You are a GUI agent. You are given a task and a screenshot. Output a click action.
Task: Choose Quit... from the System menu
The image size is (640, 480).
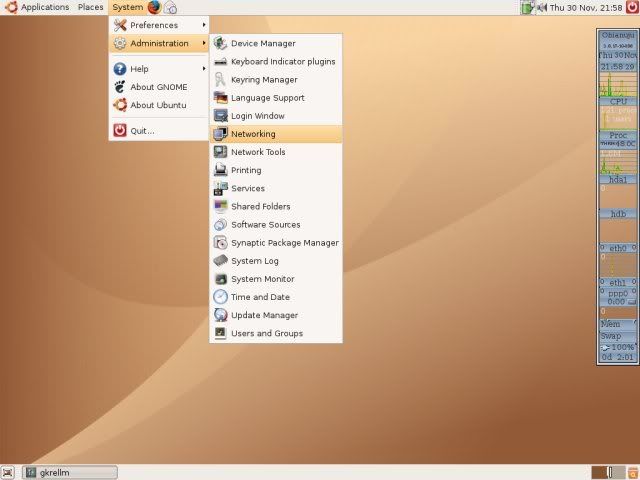click(159, 131)
